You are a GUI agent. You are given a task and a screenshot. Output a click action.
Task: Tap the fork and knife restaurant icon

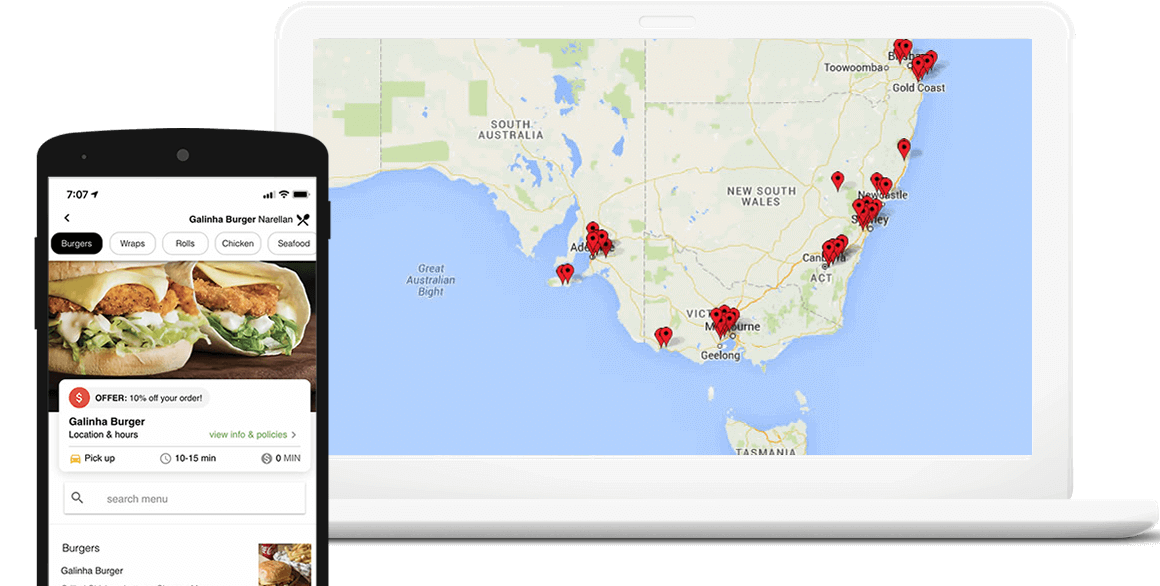coord(303,220)
